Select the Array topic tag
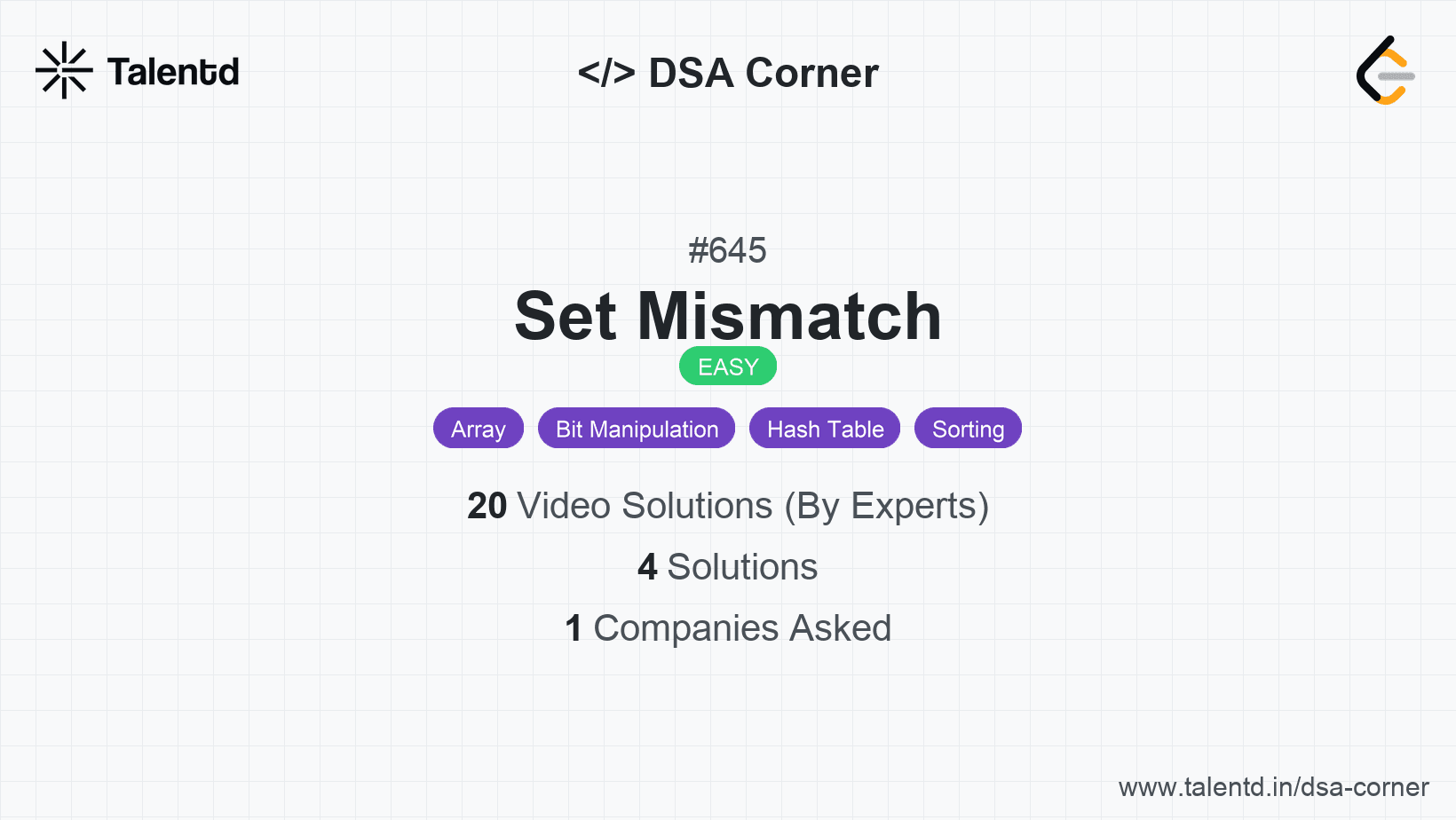 (x=479, y=429)
